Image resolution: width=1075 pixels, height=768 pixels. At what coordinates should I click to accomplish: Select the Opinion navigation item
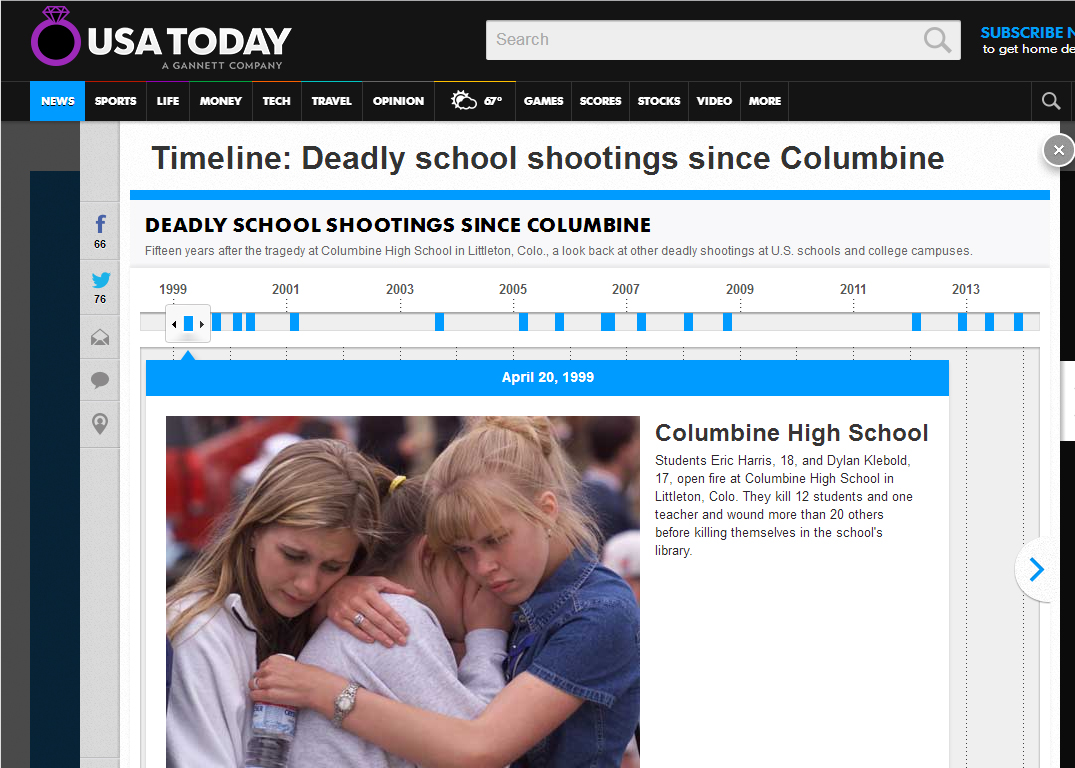(398, 101)
